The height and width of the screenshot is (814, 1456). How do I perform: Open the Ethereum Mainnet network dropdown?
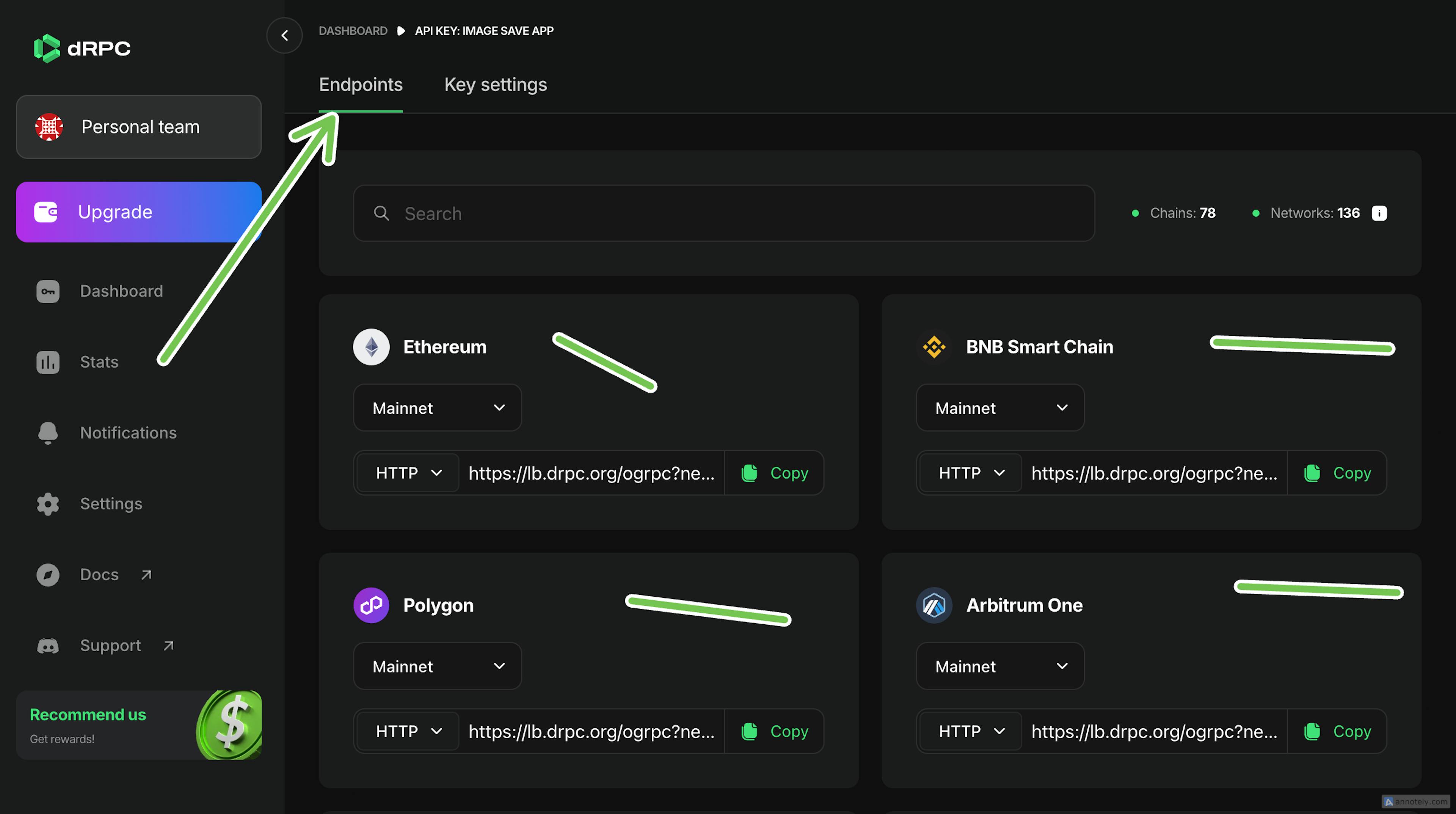pos(438,407)
